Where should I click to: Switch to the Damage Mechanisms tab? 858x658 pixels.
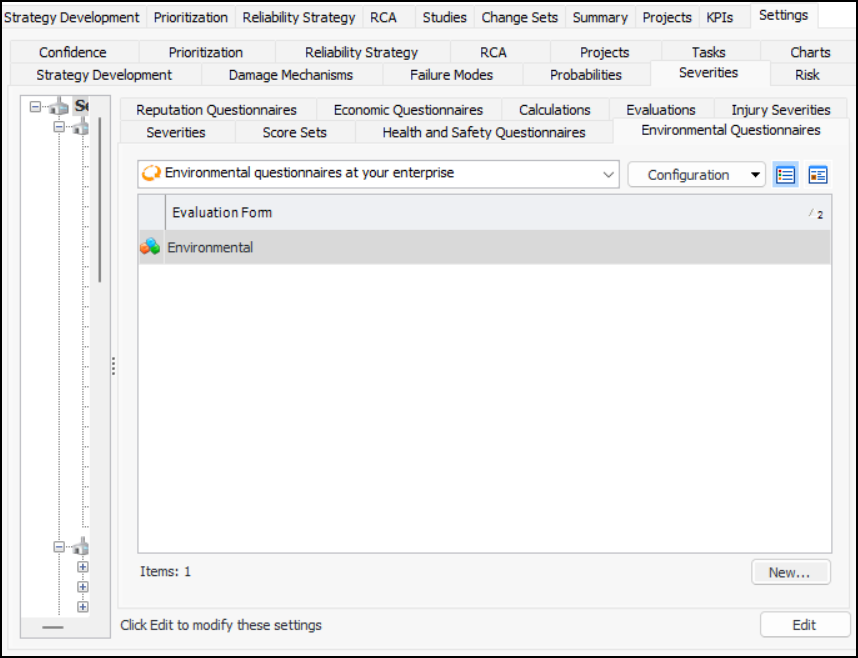pos(291,75)
